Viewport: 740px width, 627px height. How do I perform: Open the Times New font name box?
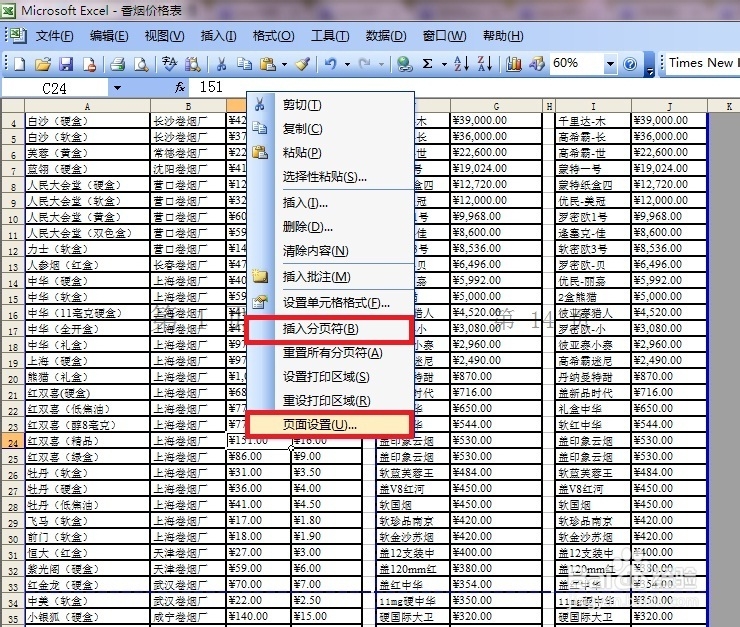pos(702,63)
